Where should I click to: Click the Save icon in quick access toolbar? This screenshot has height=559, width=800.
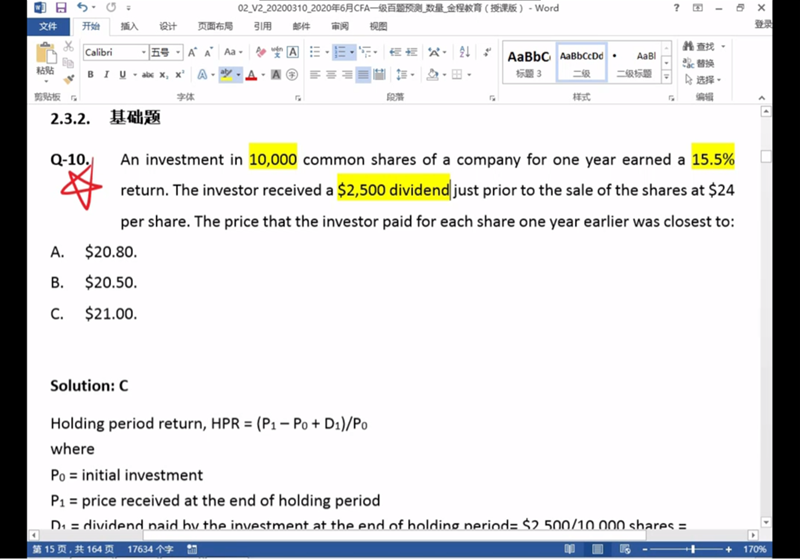click(61, 8)
